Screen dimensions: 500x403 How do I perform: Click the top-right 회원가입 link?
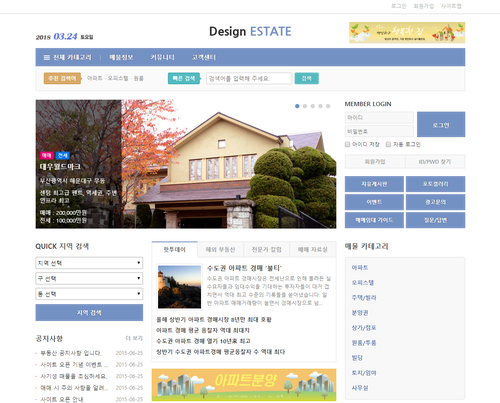click(423, 6)
